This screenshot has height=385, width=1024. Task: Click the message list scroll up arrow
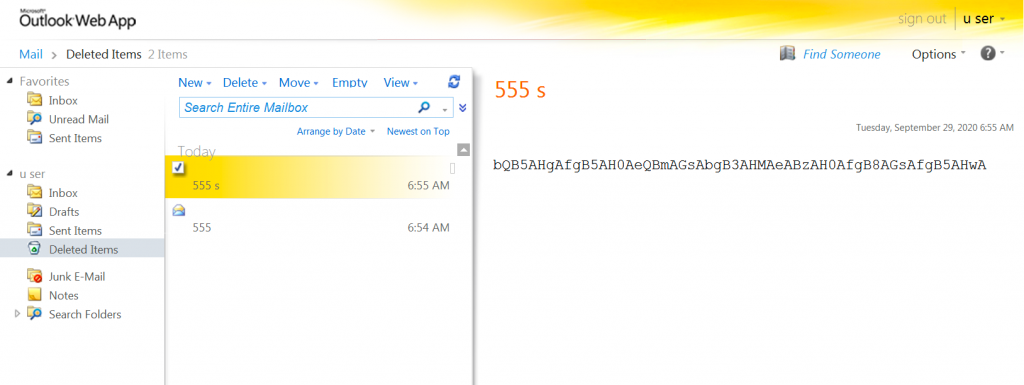tap(464, 150)
